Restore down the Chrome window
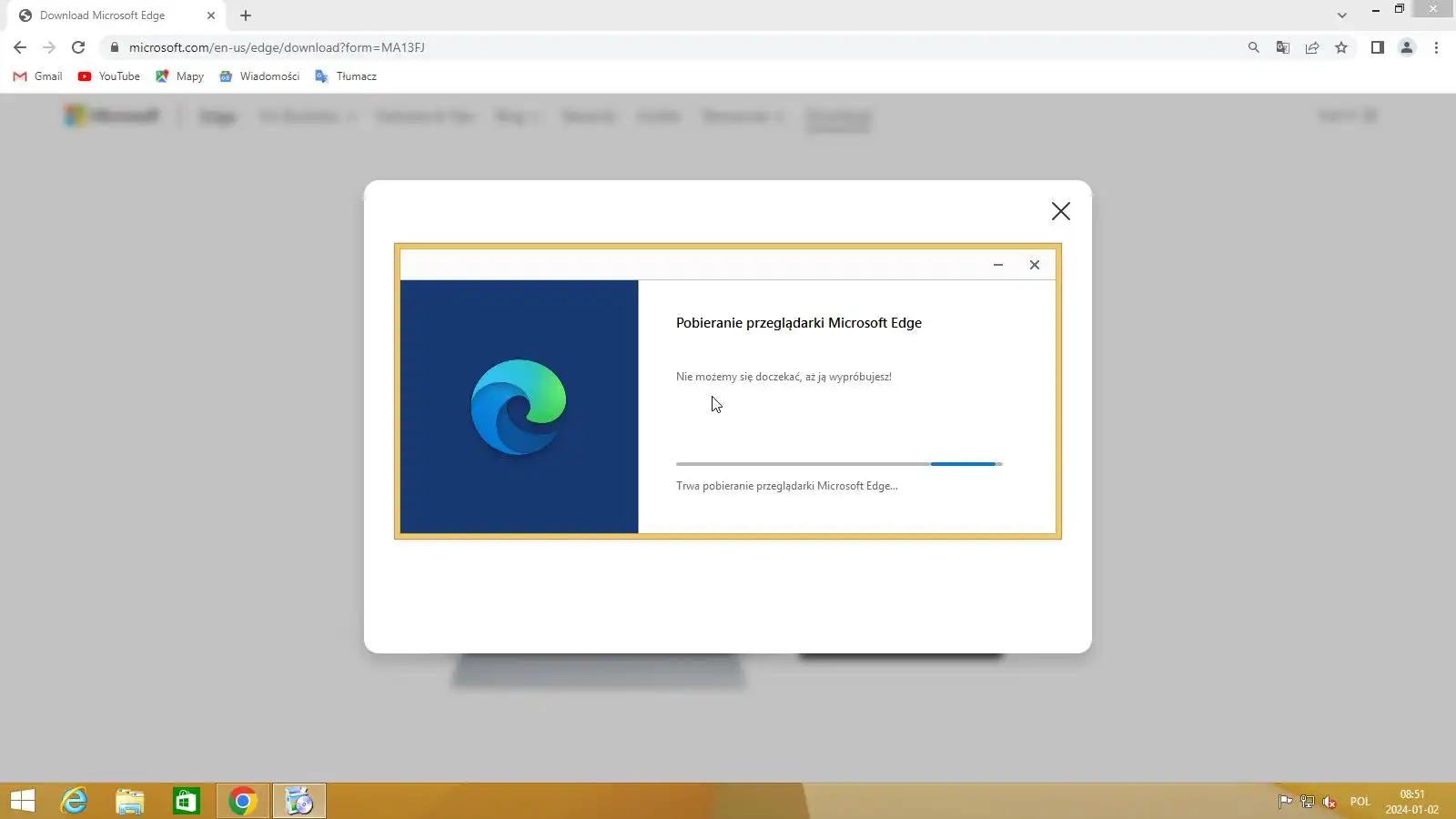This screenshot has height=819, width=1456. pos(1400,10)
